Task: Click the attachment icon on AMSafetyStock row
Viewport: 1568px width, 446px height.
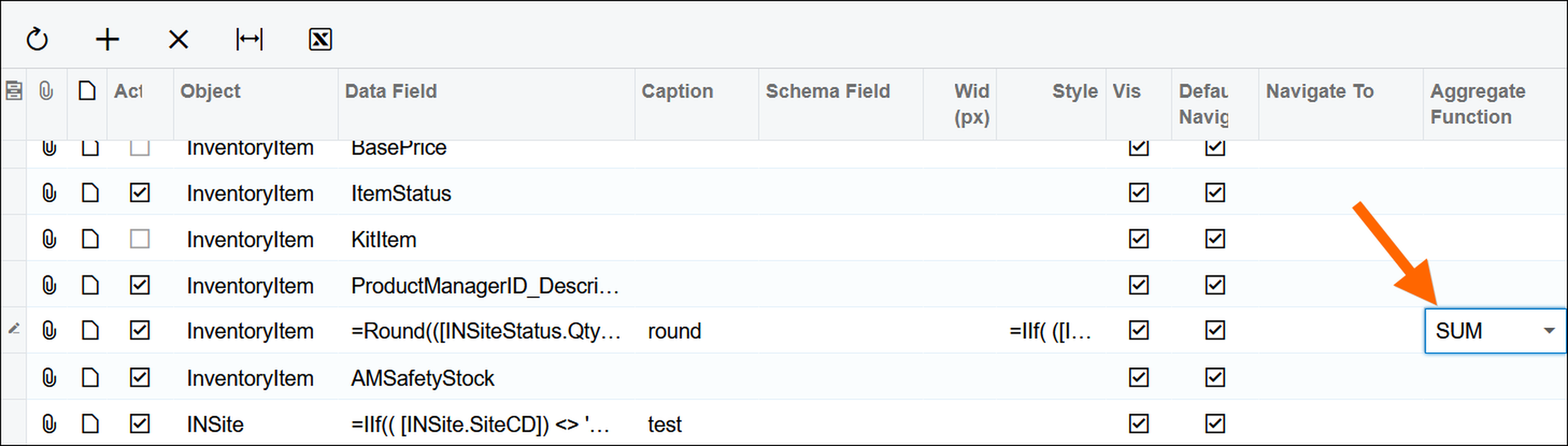Action: (x=49, y=378)
